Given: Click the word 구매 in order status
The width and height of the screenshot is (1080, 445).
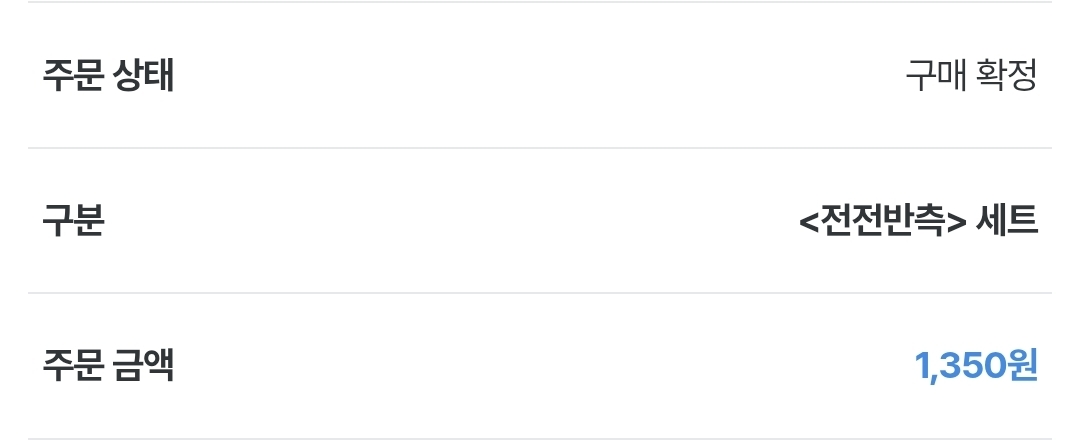Looking at the screenshot, I should (935, 75).
